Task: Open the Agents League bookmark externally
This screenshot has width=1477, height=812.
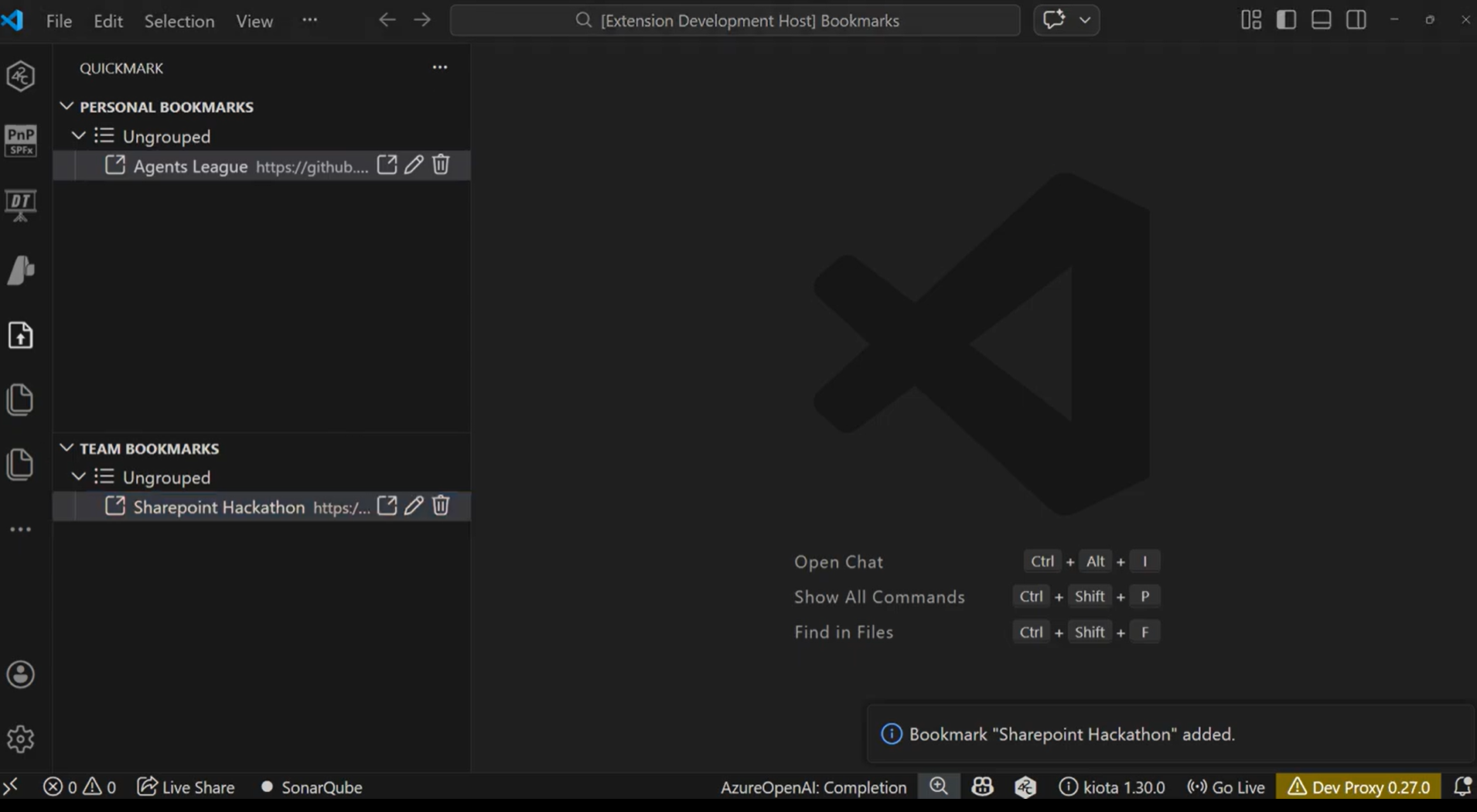Action: point(386,165)
